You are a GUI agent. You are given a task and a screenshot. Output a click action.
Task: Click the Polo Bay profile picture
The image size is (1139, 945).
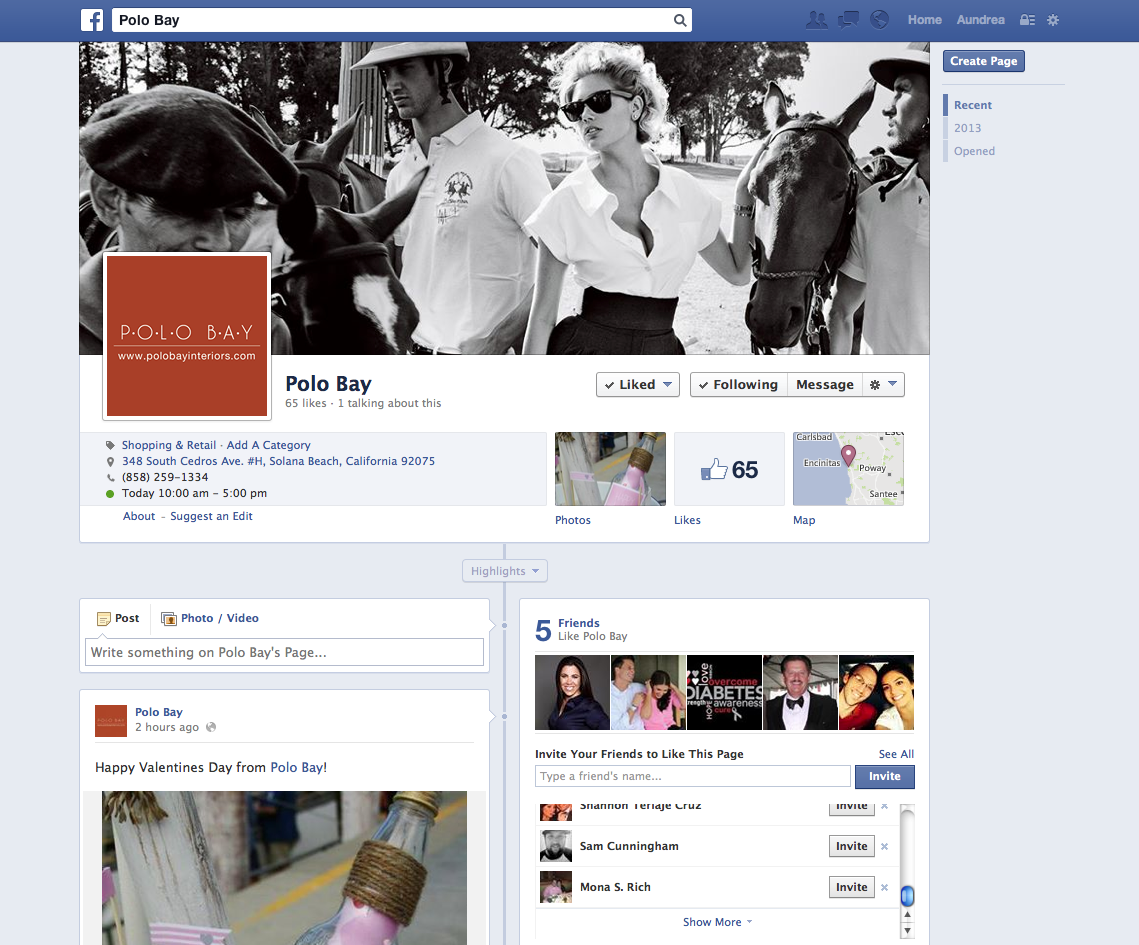pos(187,336)
